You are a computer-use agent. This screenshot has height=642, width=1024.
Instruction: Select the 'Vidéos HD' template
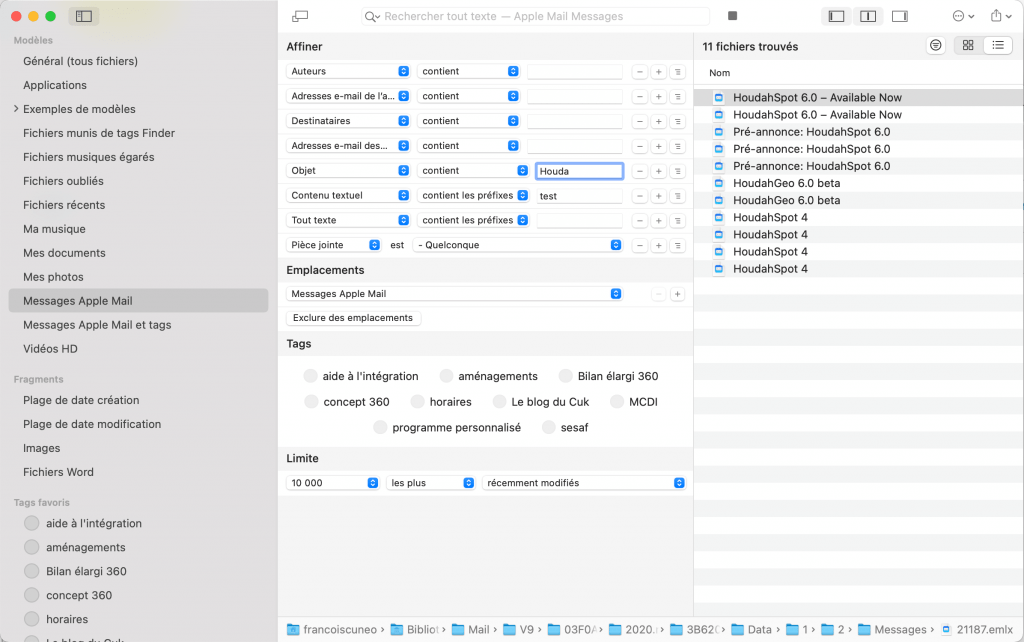click(50, 349)
